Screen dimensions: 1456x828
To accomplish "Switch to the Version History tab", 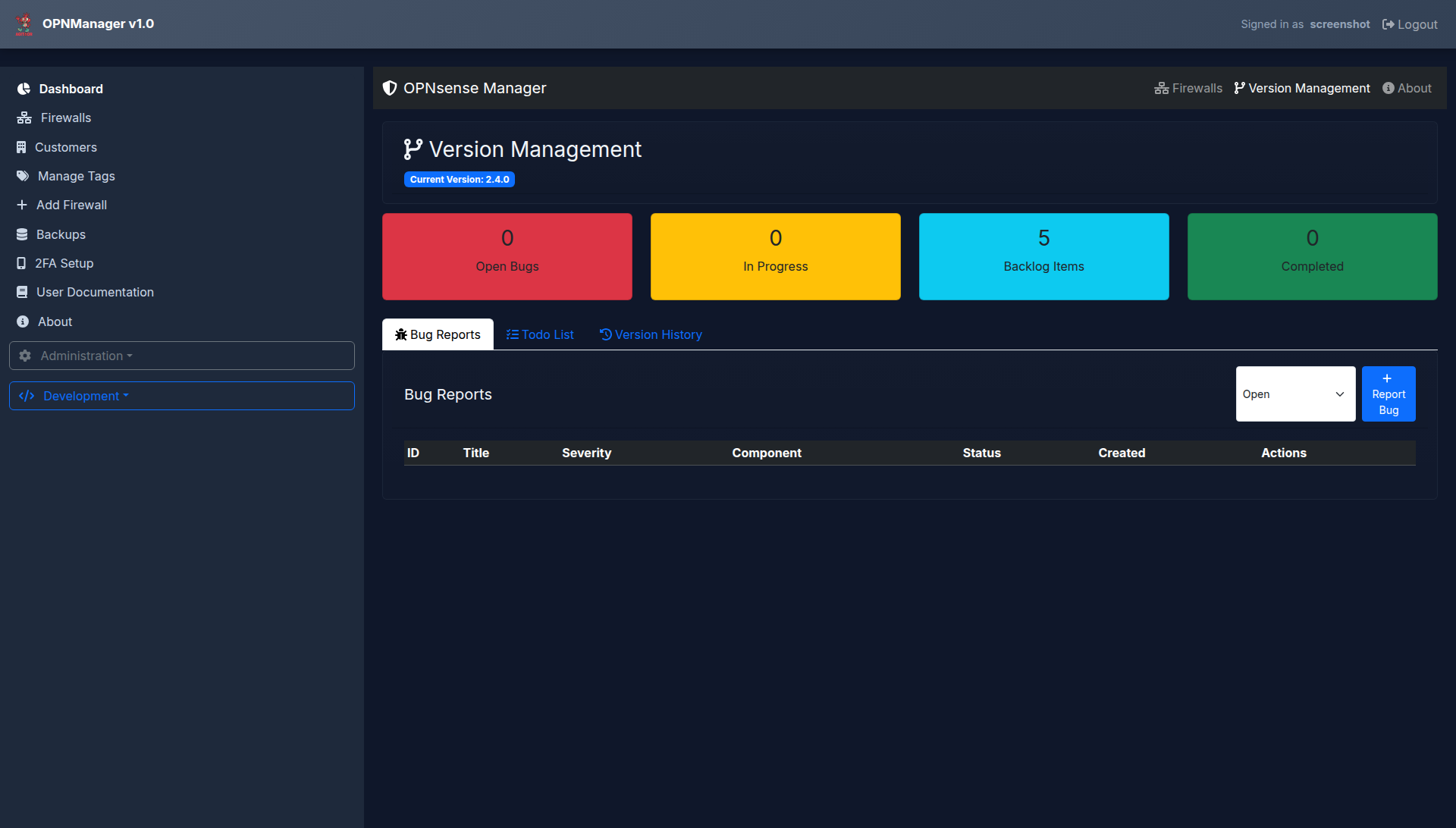I will point(651,334).
